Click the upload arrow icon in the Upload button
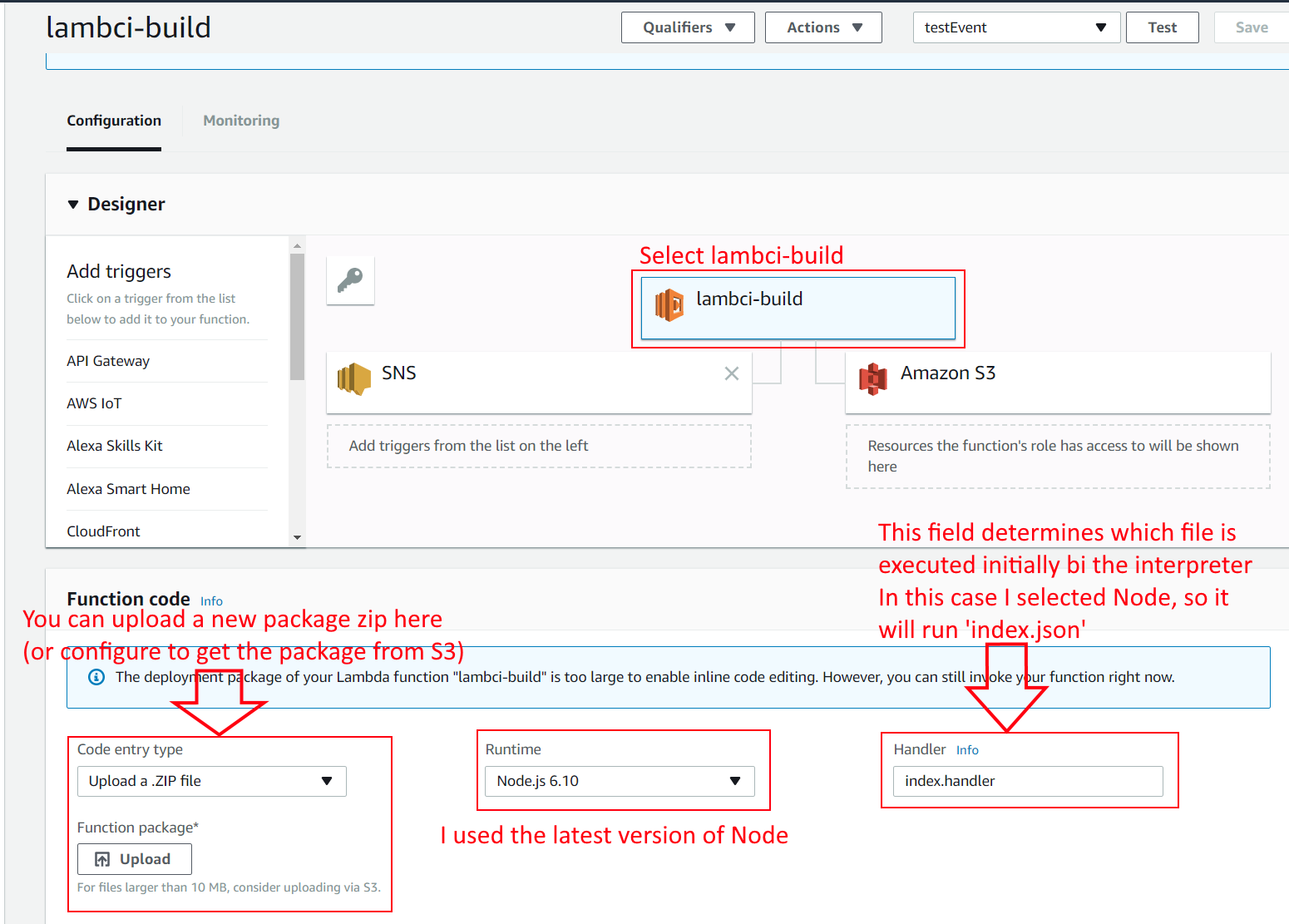 coord(102,859)
